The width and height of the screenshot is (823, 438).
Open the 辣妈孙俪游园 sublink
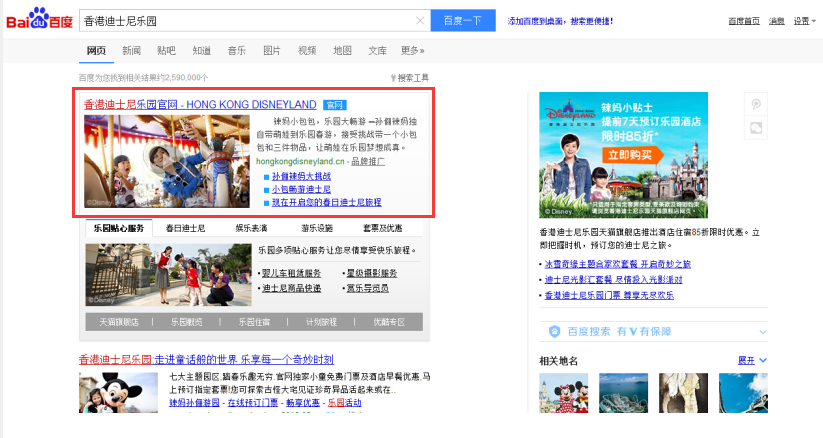(194, 403)
